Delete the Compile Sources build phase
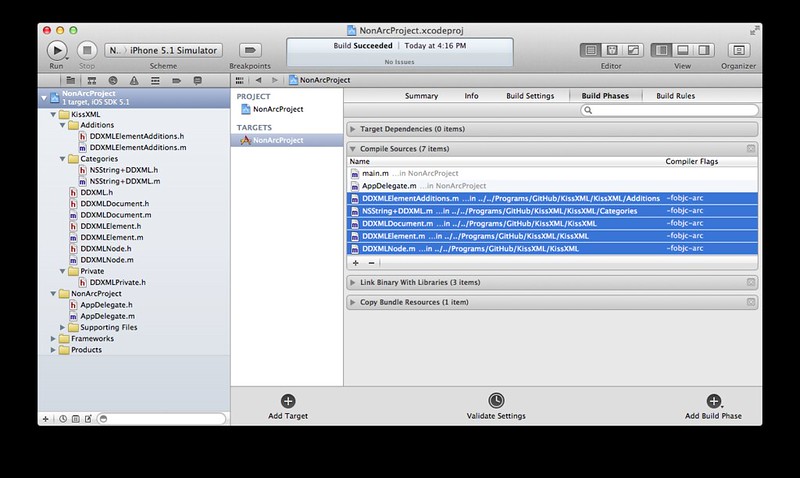 point(751,148)
